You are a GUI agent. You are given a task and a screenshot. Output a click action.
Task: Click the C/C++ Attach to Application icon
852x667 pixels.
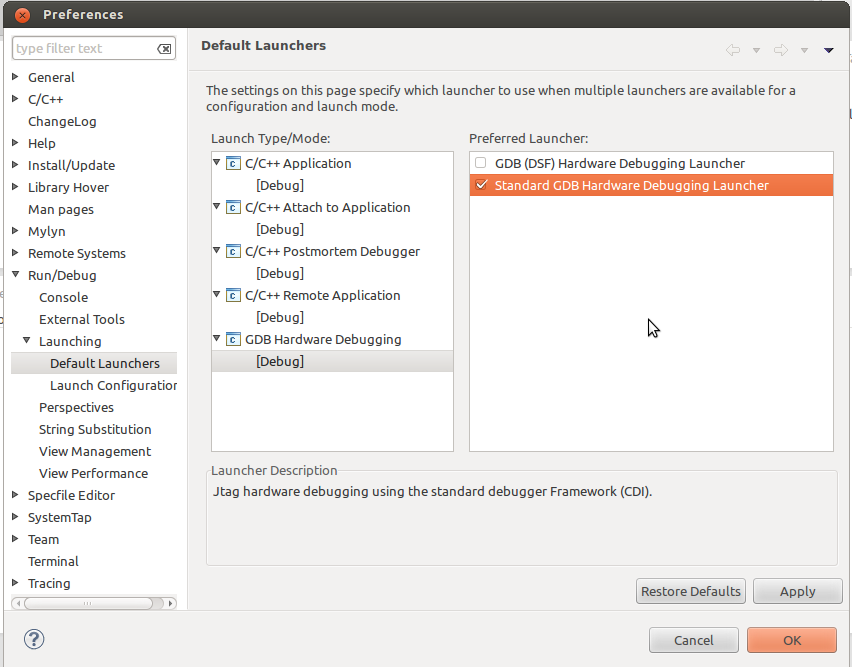click(x=233, y=207)
